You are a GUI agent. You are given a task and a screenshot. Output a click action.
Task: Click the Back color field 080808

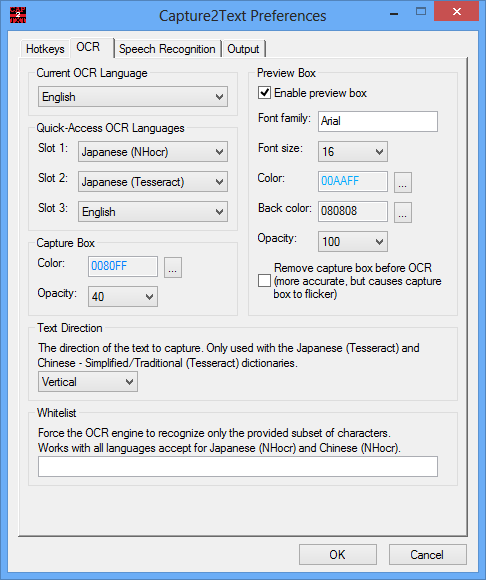pyautogui.click(x=353, y=212)
